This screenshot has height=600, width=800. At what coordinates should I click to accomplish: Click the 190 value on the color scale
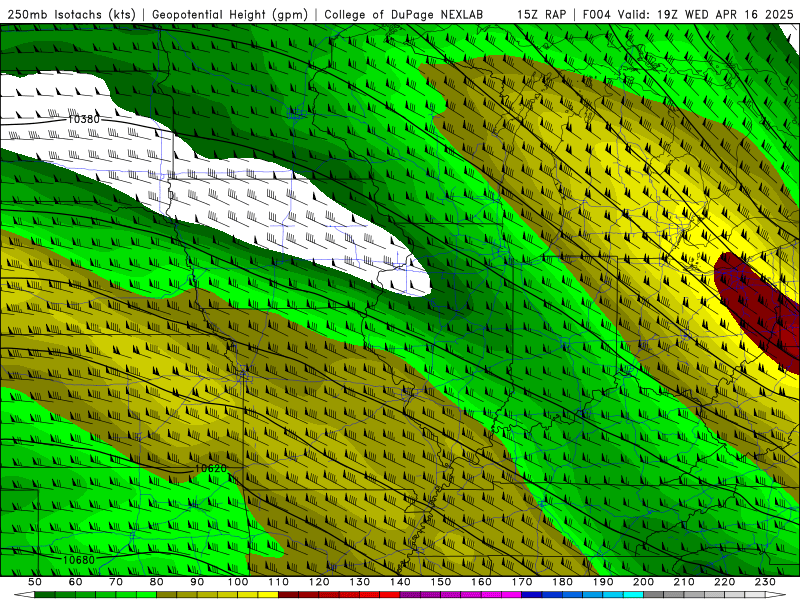[603, 582]
